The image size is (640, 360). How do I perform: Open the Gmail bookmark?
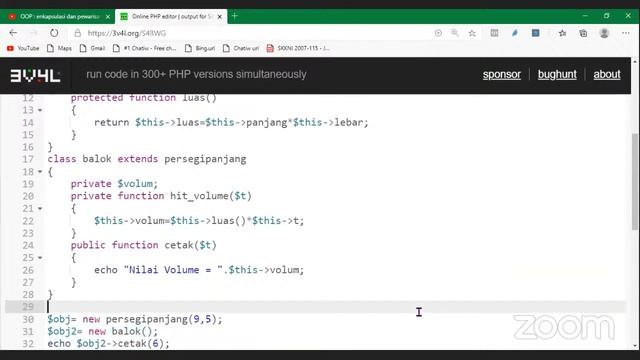(93, 48)
